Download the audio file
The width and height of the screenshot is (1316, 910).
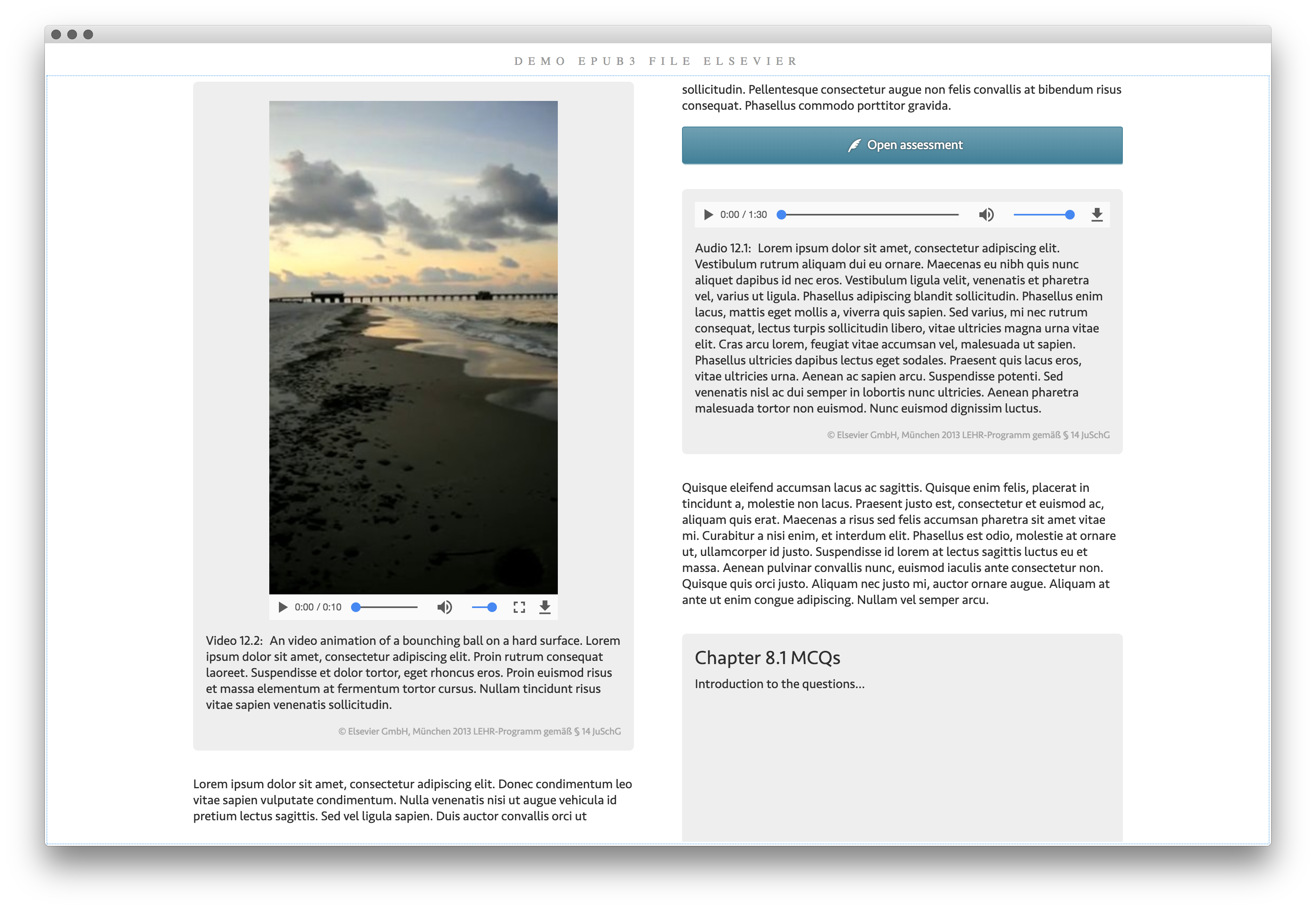[1097, 214]
